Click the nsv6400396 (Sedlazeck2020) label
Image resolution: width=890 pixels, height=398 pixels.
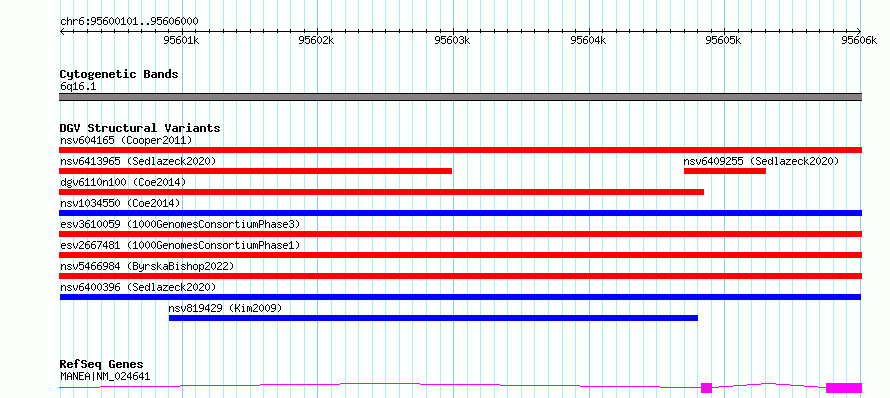click(x=138, y=287)
